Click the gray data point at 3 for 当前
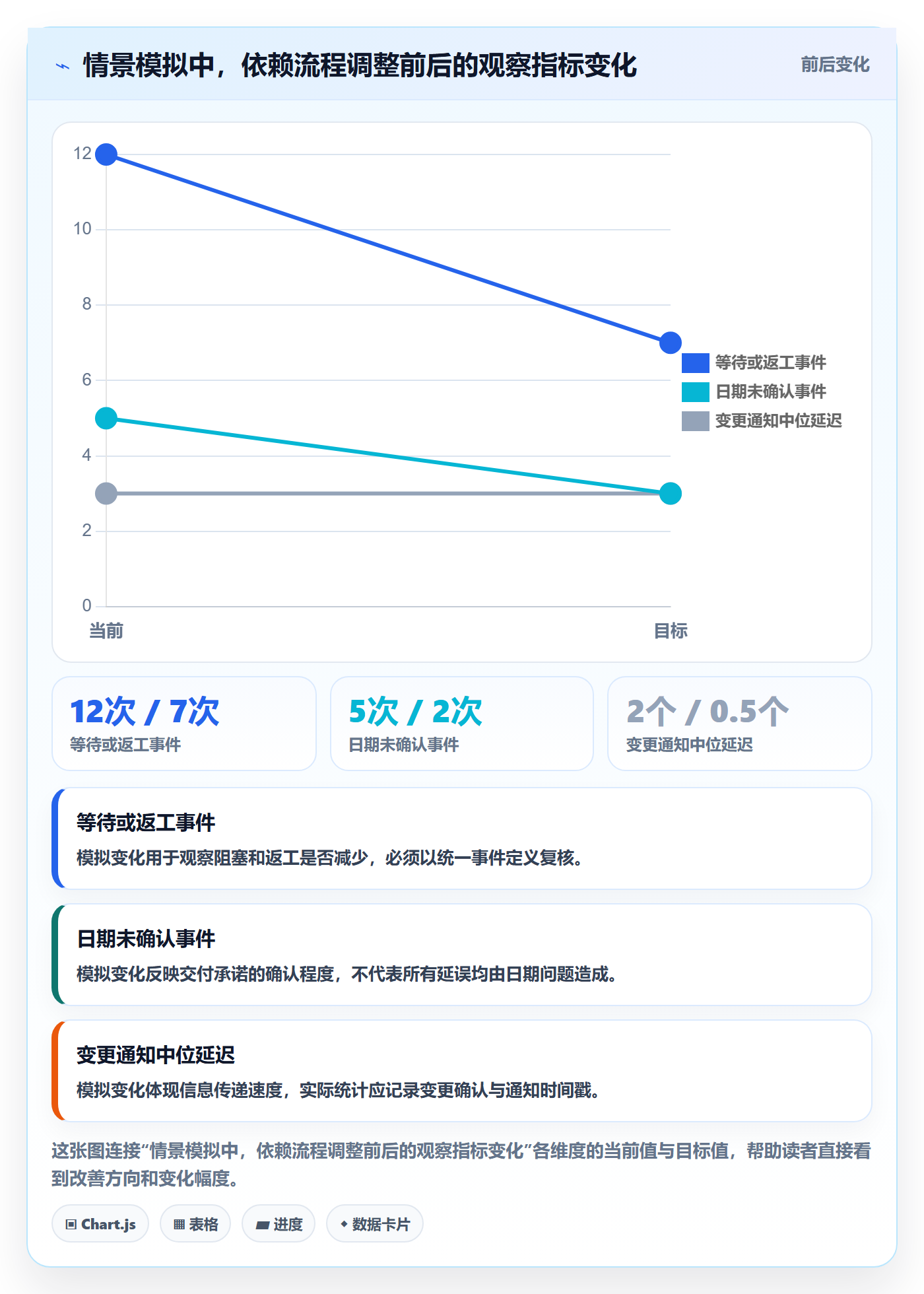Screen dimensions: 924x1294 pos(106,493)
